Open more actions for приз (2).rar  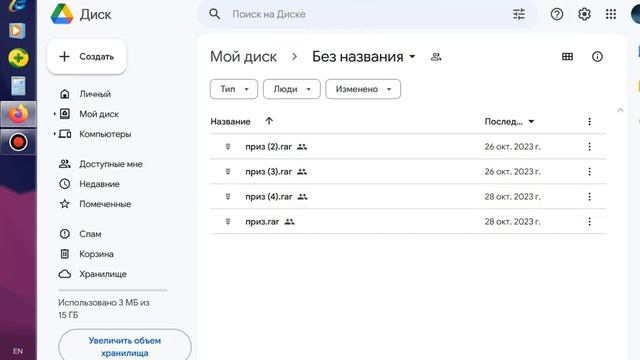click(589, 147)
